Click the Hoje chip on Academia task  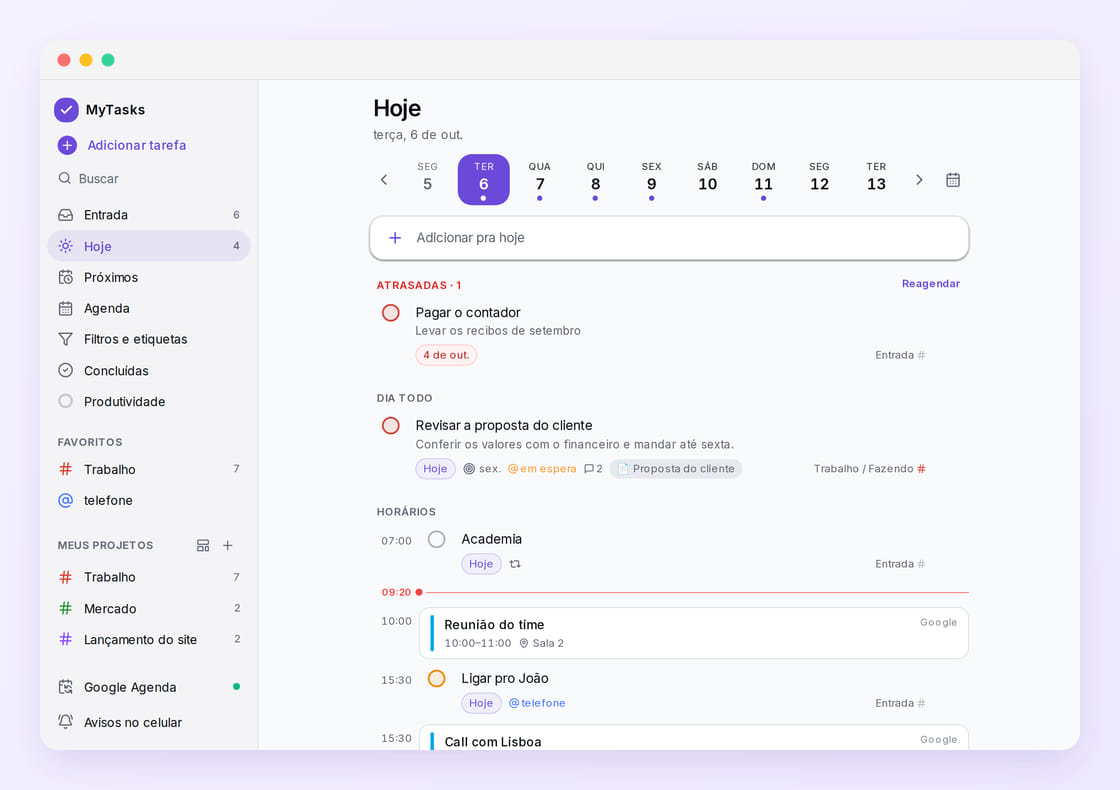pos(481,564)
